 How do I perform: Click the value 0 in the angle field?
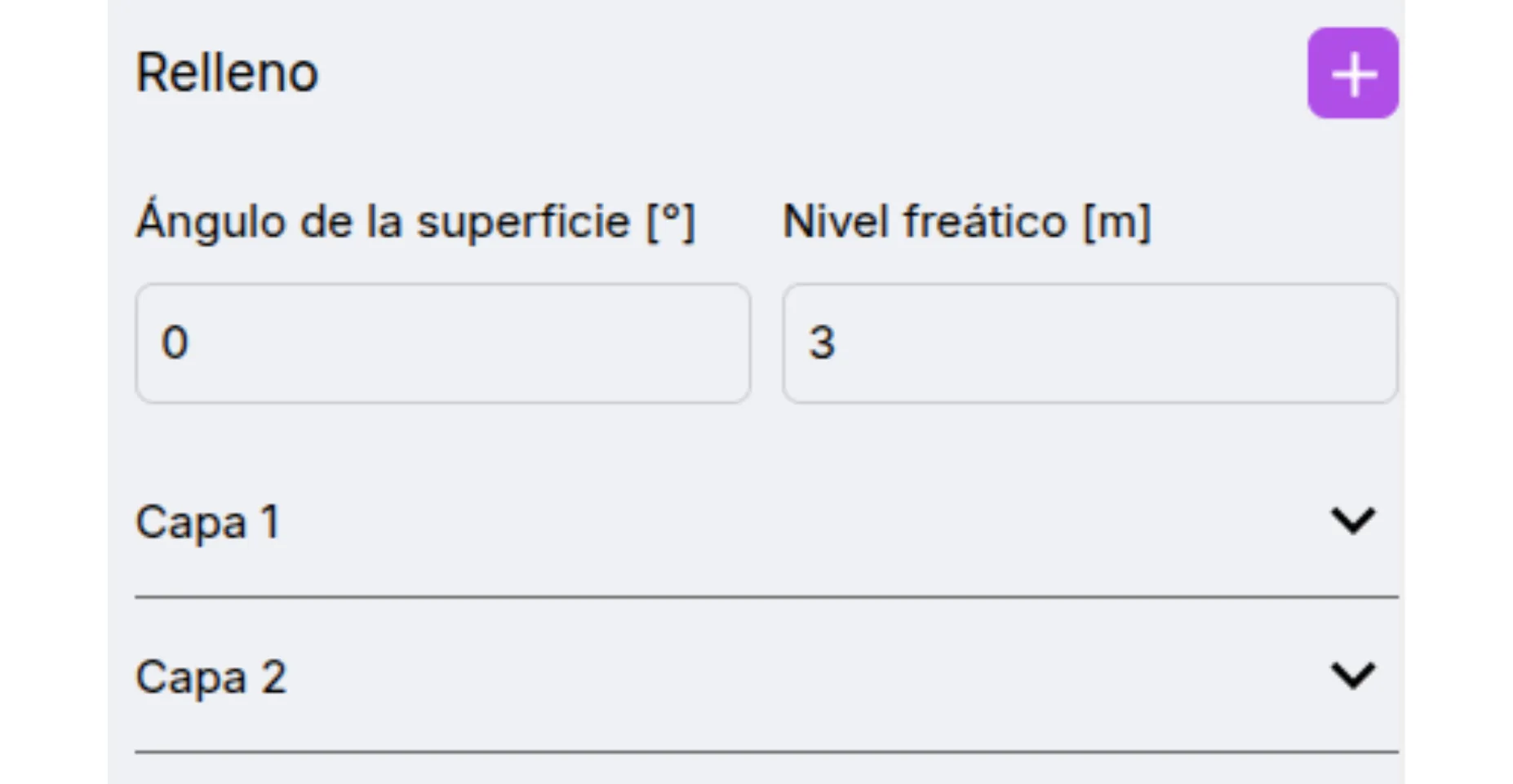175,343
